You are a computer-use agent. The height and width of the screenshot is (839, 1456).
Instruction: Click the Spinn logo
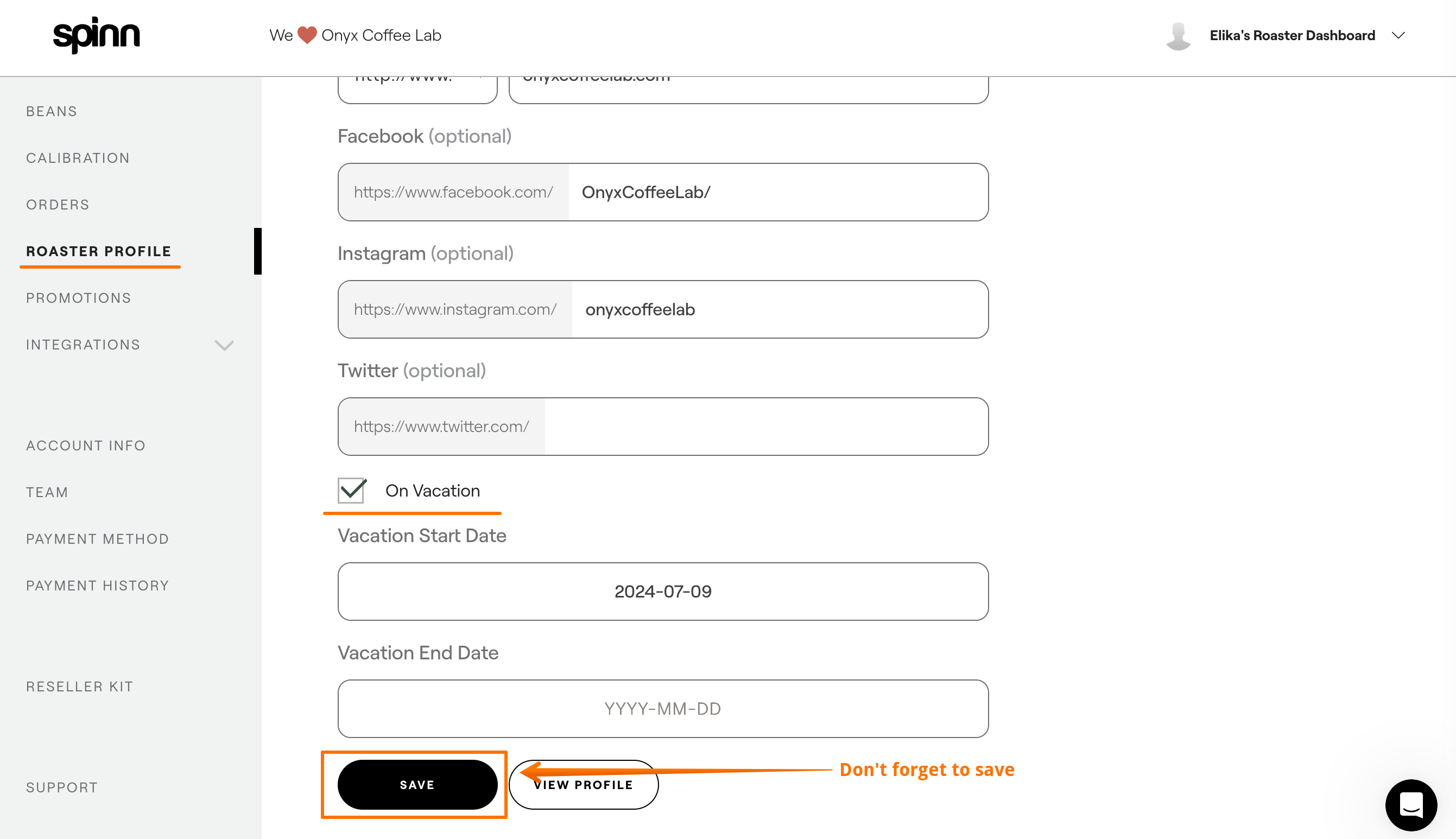pos(97,36)
